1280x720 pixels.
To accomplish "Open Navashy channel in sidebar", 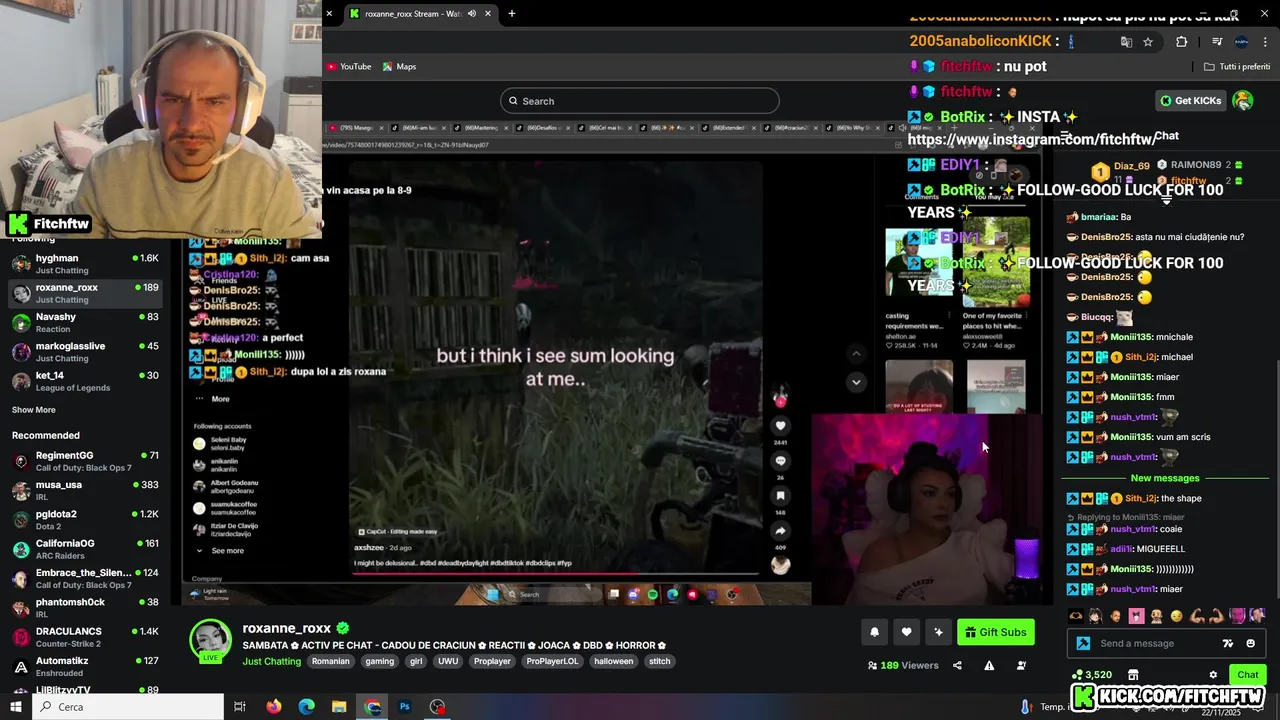I will pos(85,322).
